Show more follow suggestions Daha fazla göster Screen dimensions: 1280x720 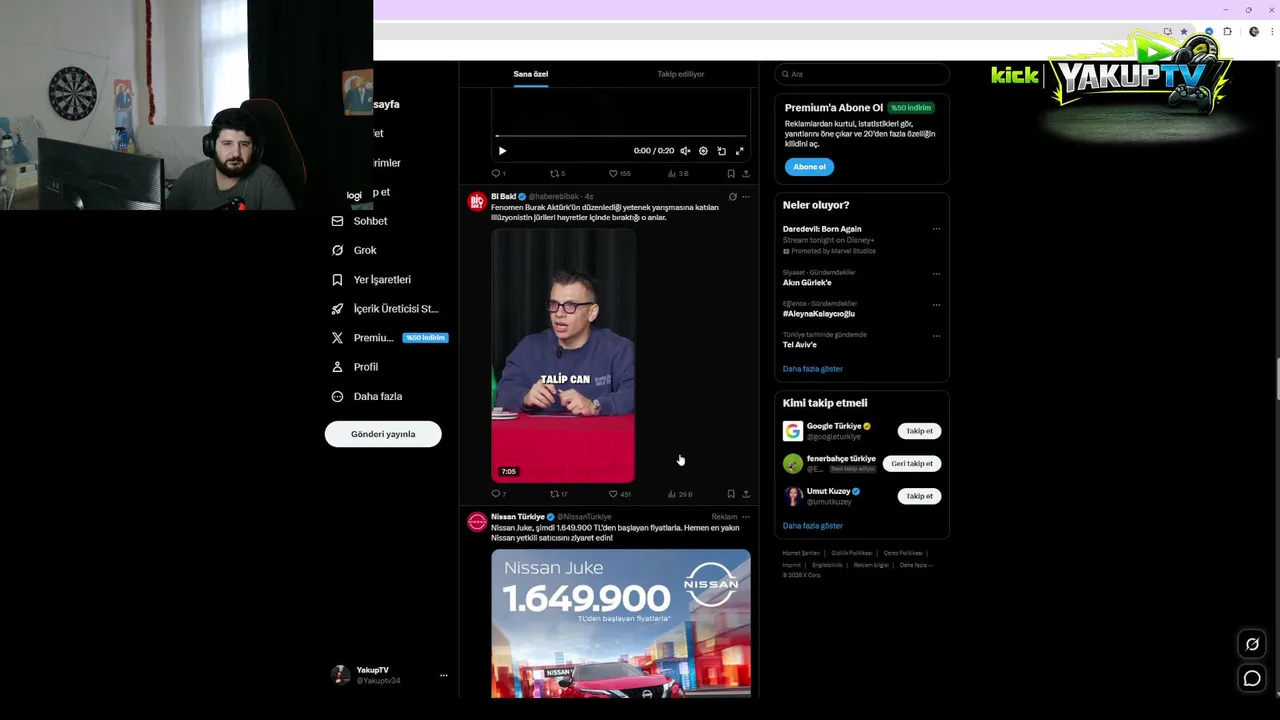click(x=813, y=526)
